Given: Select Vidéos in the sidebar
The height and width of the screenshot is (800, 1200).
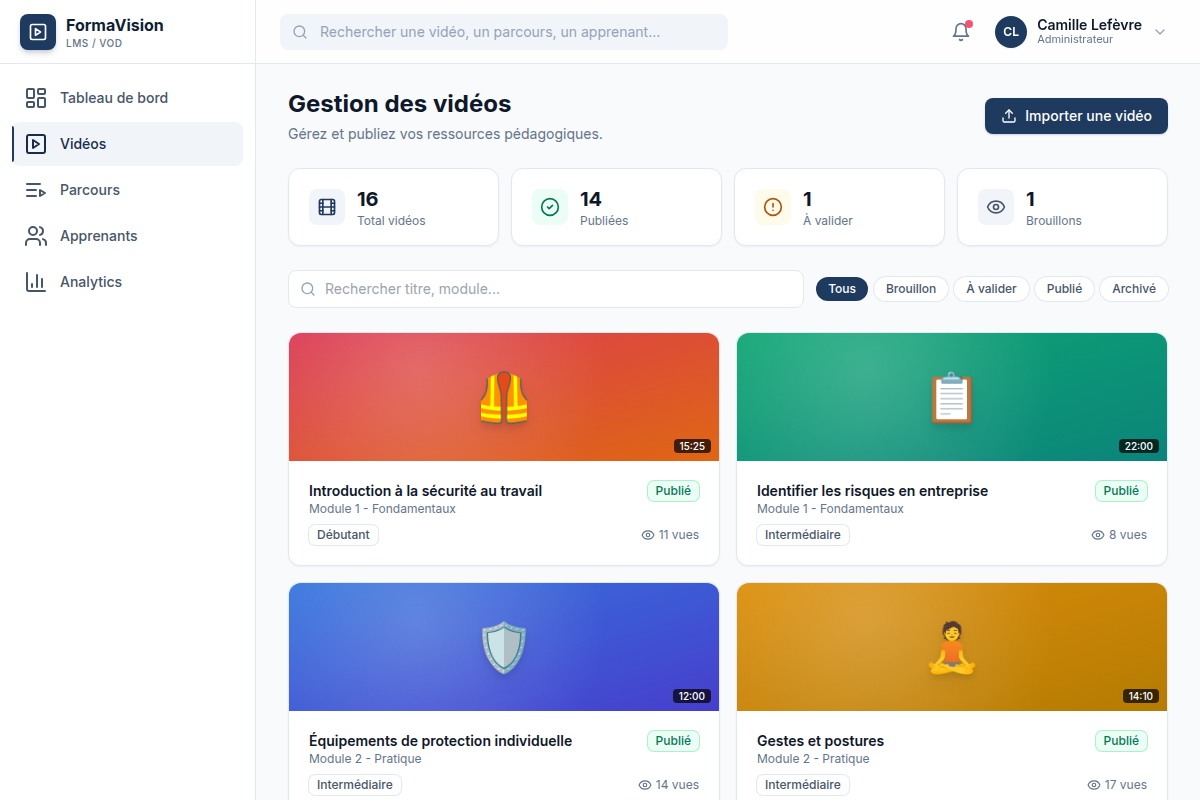Looking at the screenshot, I should (x=127, y=144).
